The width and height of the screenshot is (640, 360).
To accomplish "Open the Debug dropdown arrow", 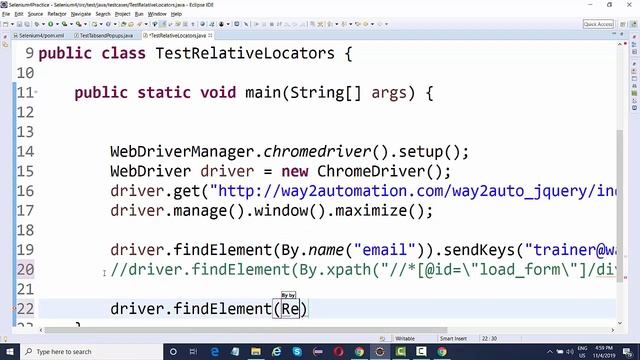I will pyautogui.click(x=43, y=24).
